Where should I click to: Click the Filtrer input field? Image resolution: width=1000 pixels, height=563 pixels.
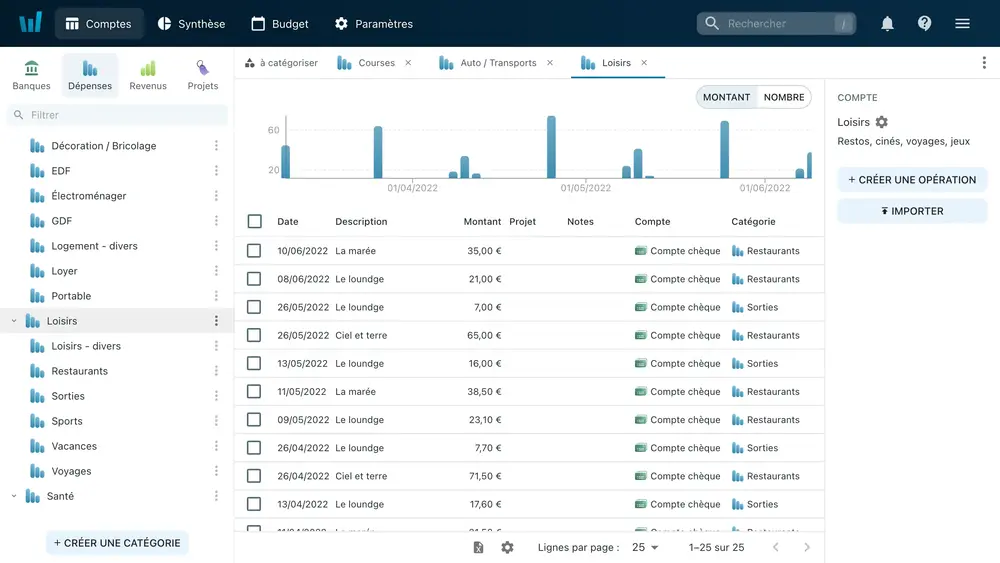point(120,115)
